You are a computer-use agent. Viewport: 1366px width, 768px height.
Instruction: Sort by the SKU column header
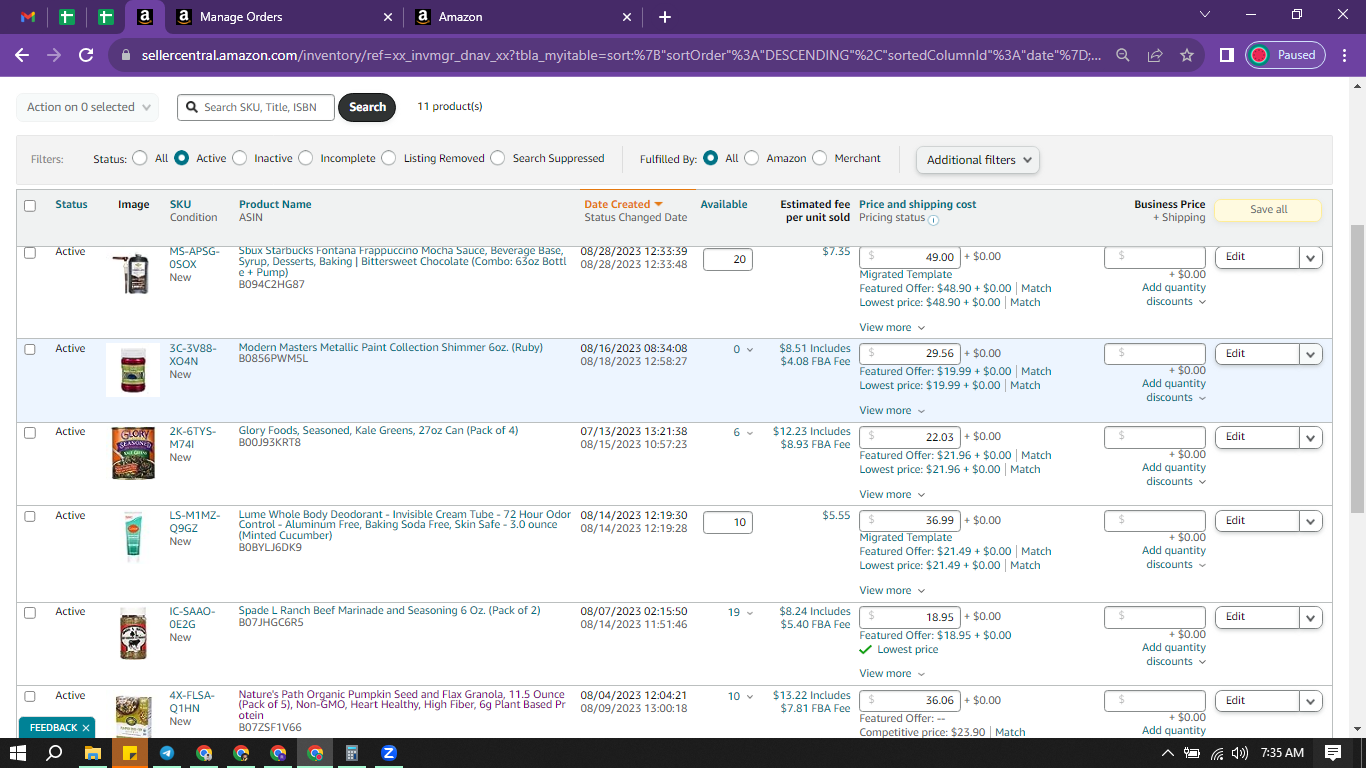pos(180,204)
